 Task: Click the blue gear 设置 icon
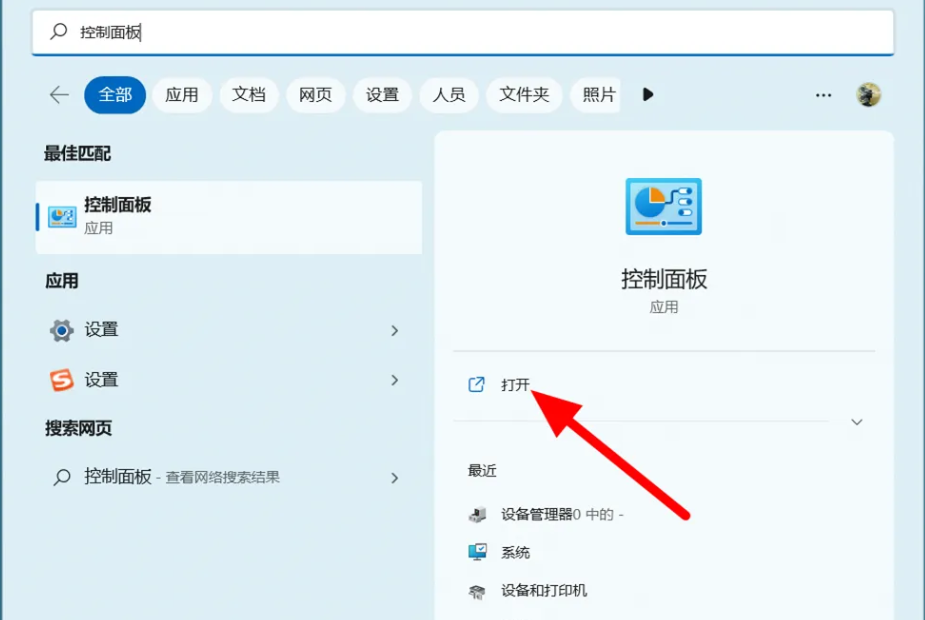62,330
